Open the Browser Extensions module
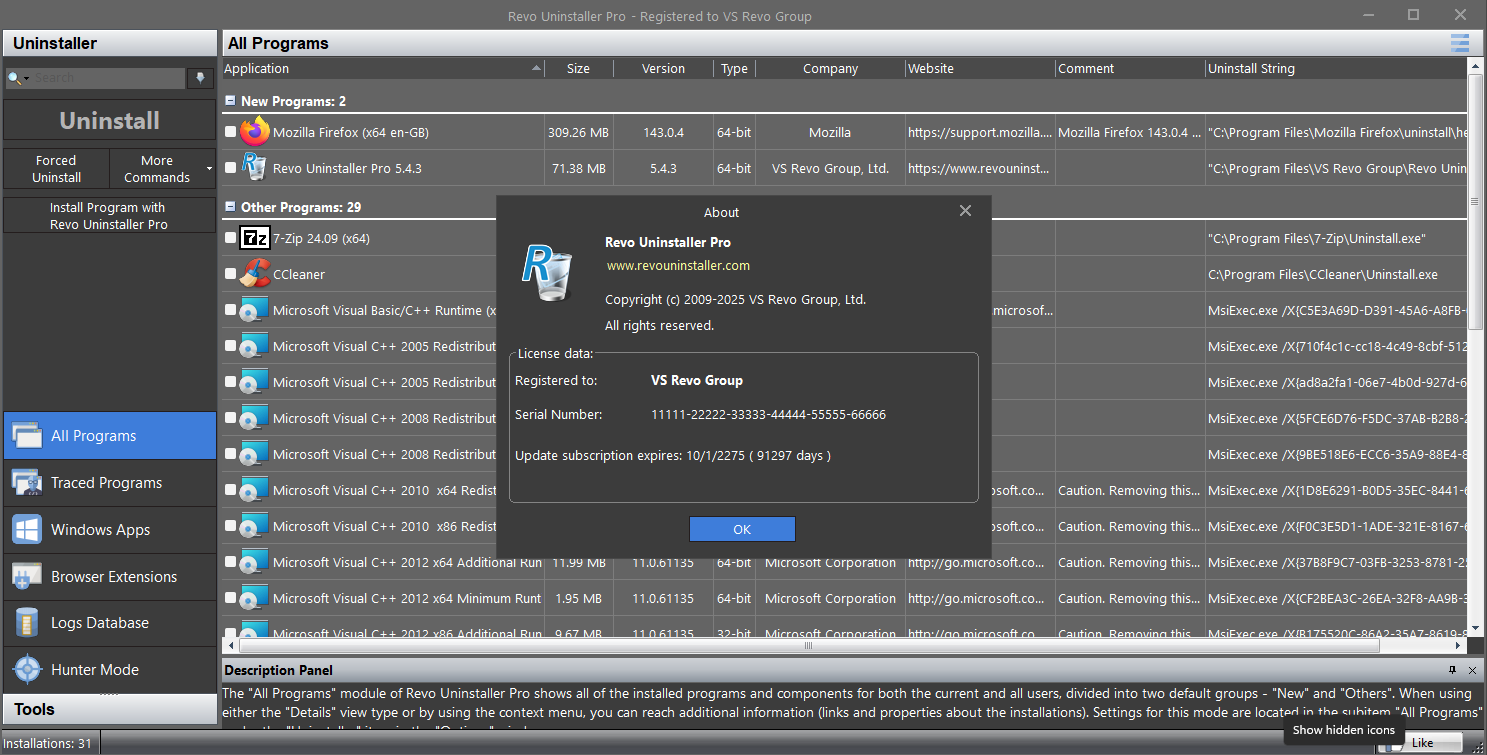Viewport: 1487px width, 755px height. (110, 577)
